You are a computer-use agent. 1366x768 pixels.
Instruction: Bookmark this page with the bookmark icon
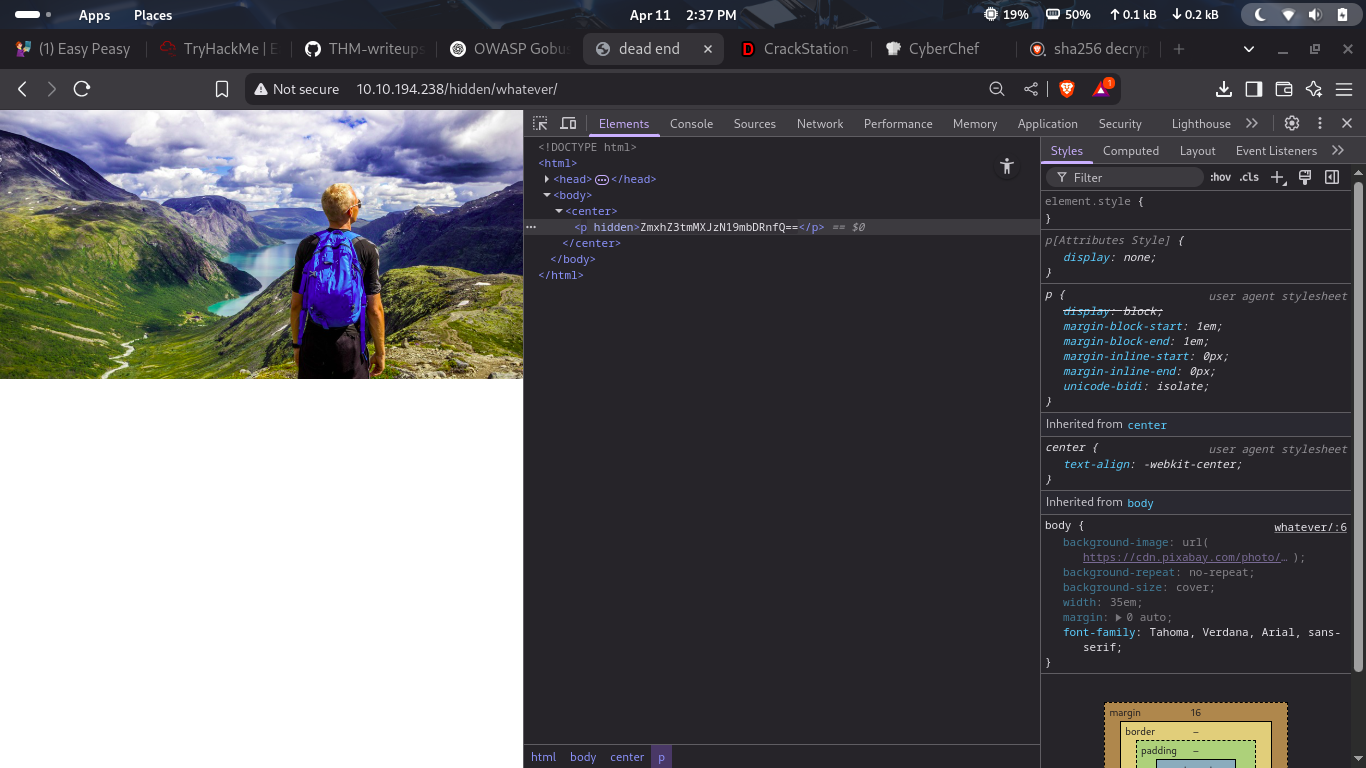click(222, 89)
